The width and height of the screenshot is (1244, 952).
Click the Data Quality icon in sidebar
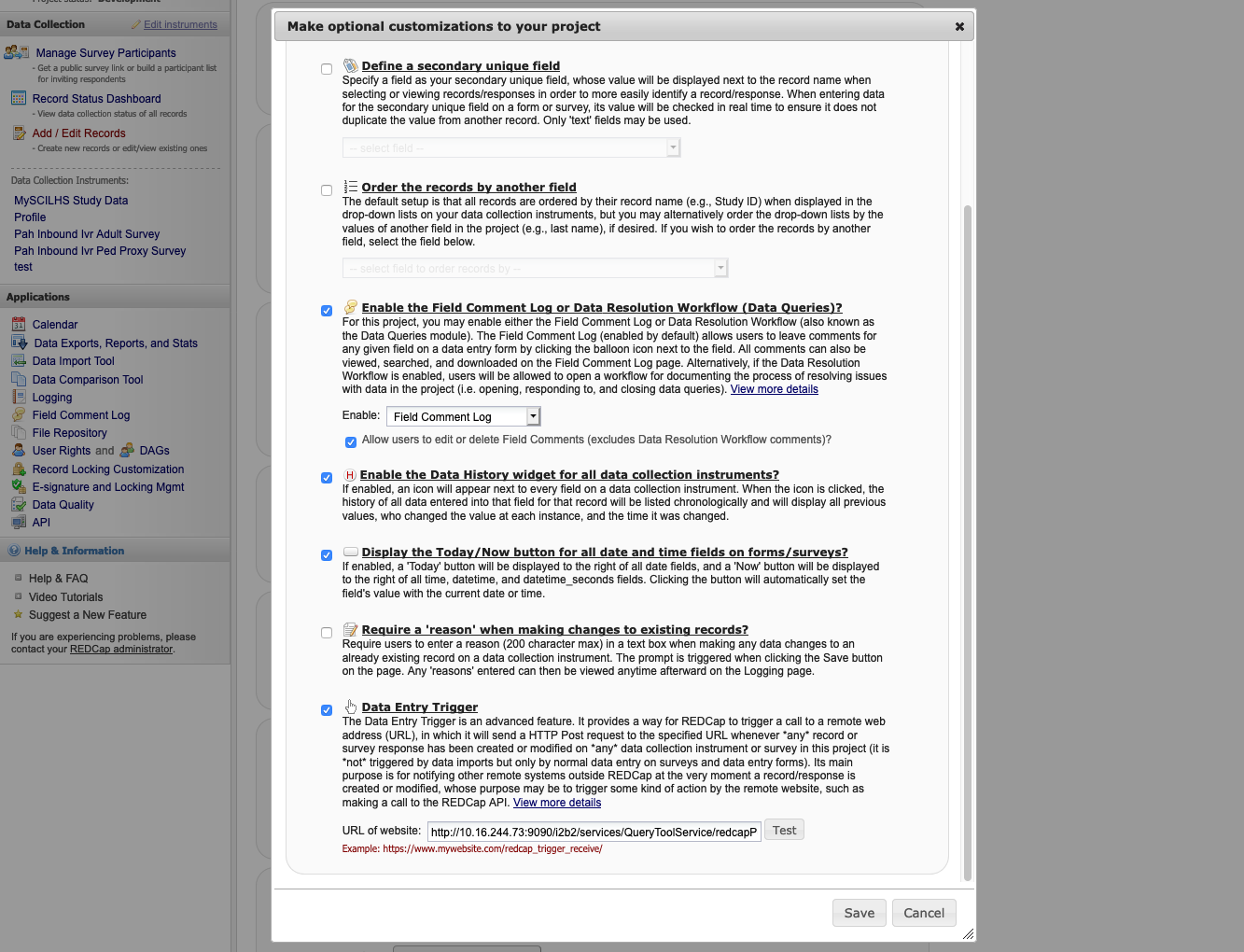click(19, 505)
